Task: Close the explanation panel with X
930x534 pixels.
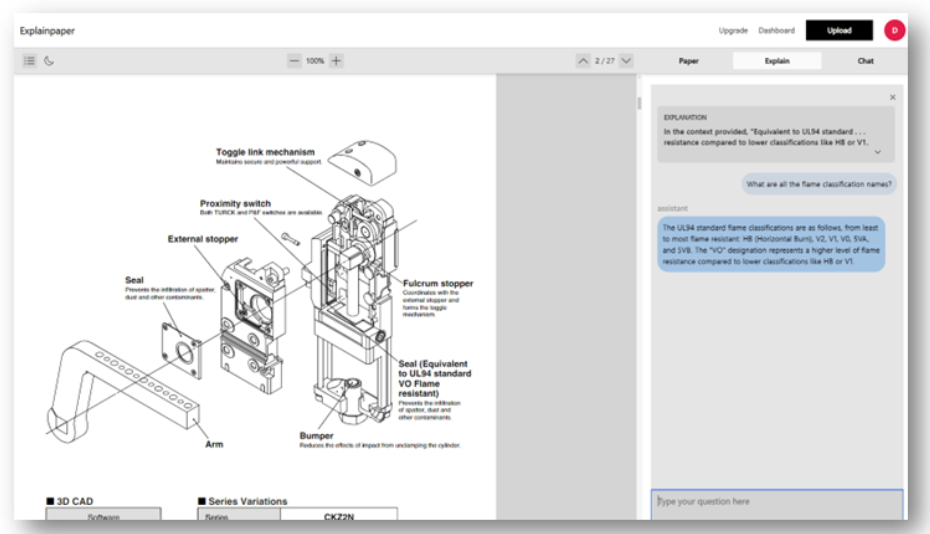Action: (892, 97)
